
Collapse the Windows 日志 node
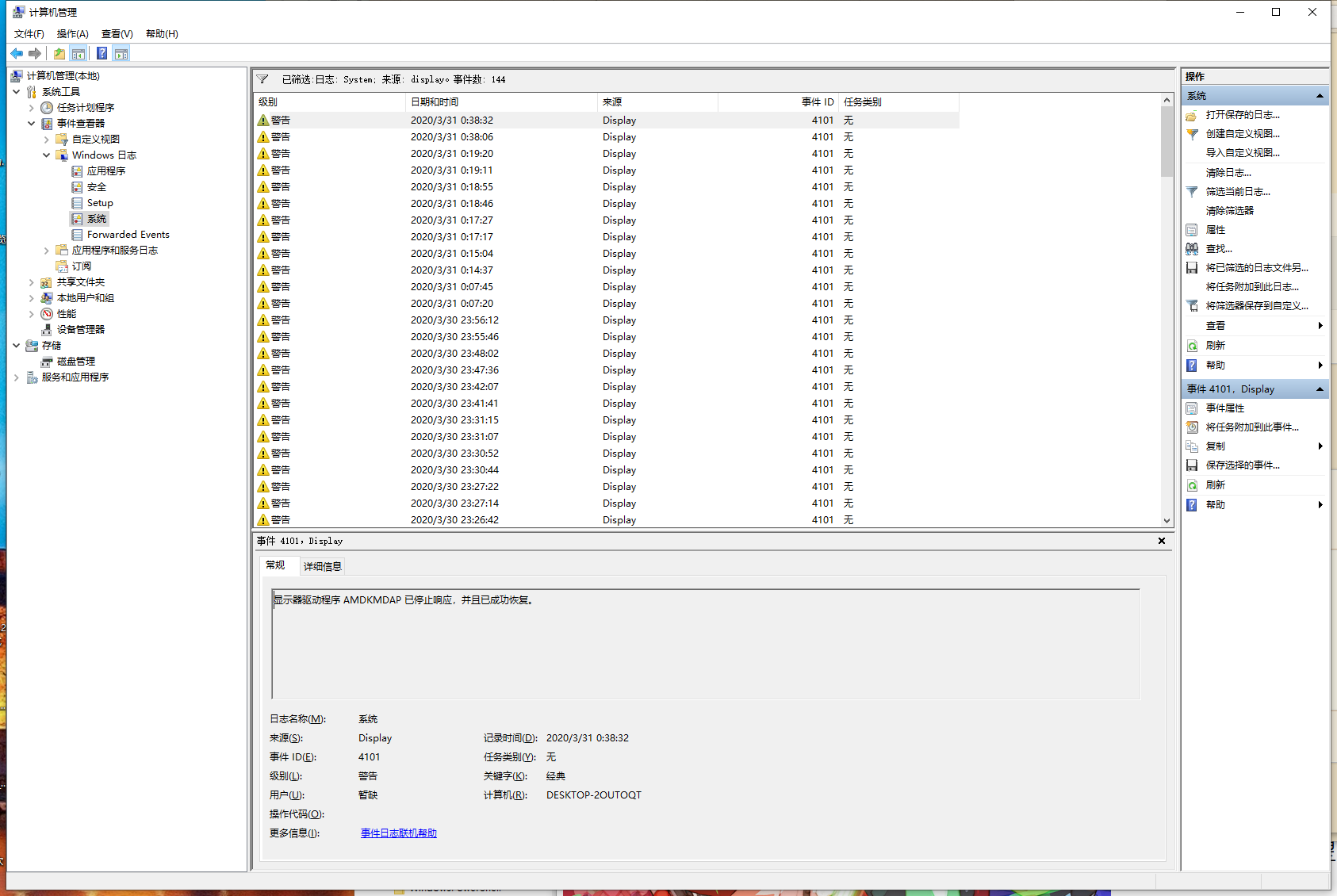[x=47, y=155]
